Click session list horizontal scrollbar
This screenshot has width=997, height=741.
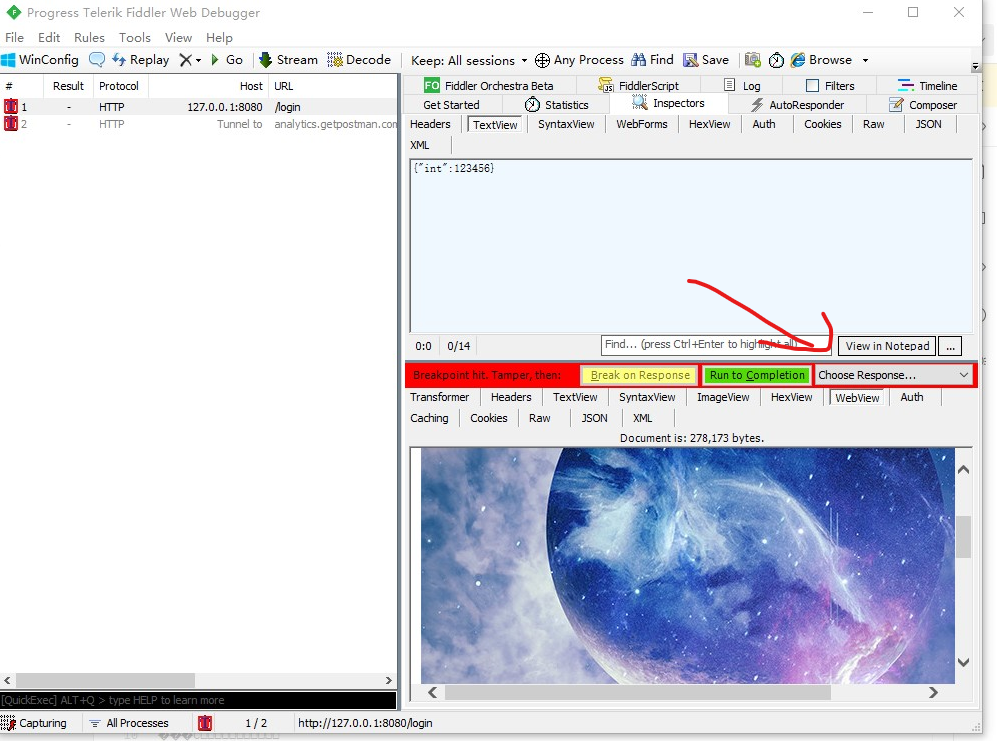(x=105, y=680)
